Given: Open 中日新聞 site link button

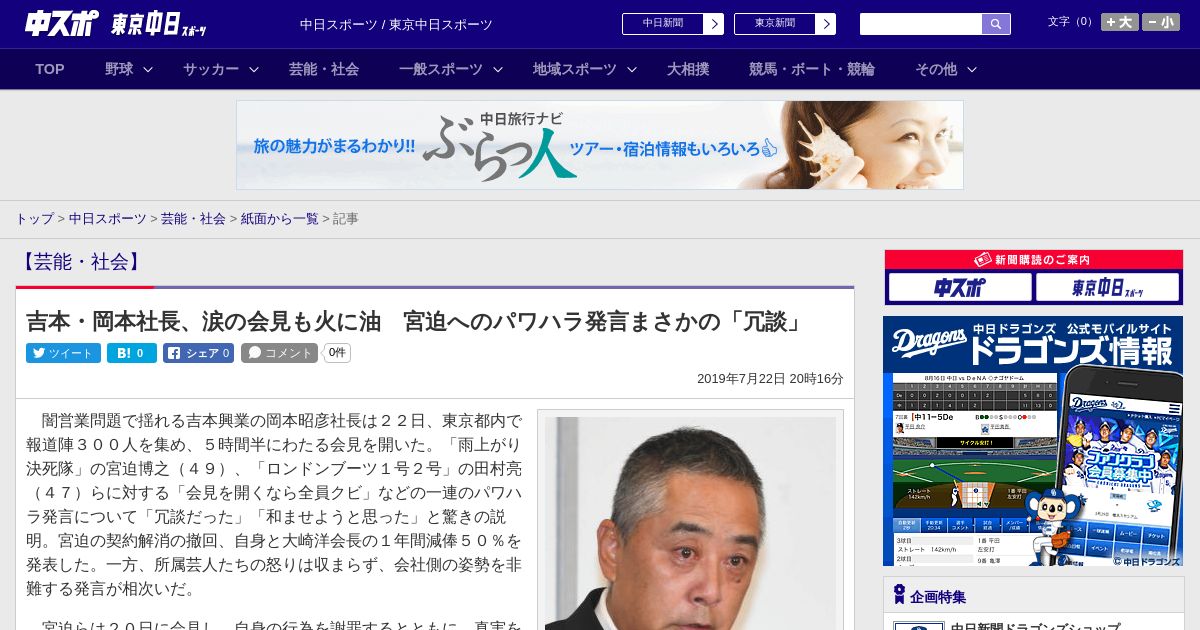Looking at the screenshot, I should click(x=662, y=24).
